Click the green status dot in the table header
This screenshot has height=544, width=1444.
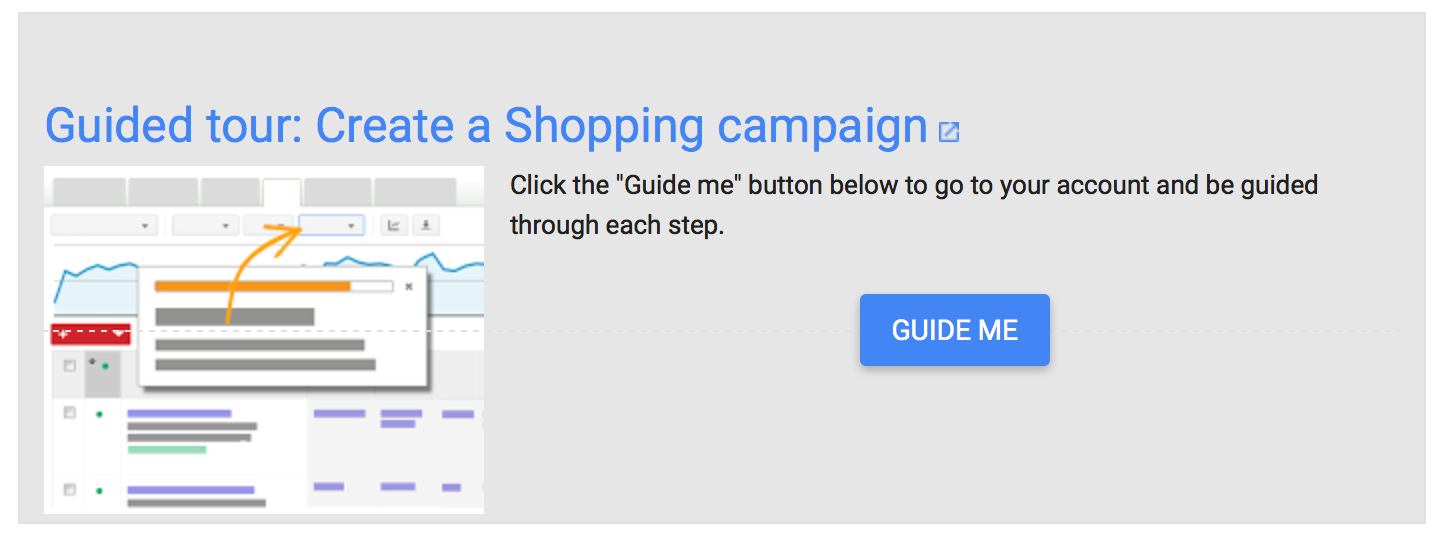(104, 366)
